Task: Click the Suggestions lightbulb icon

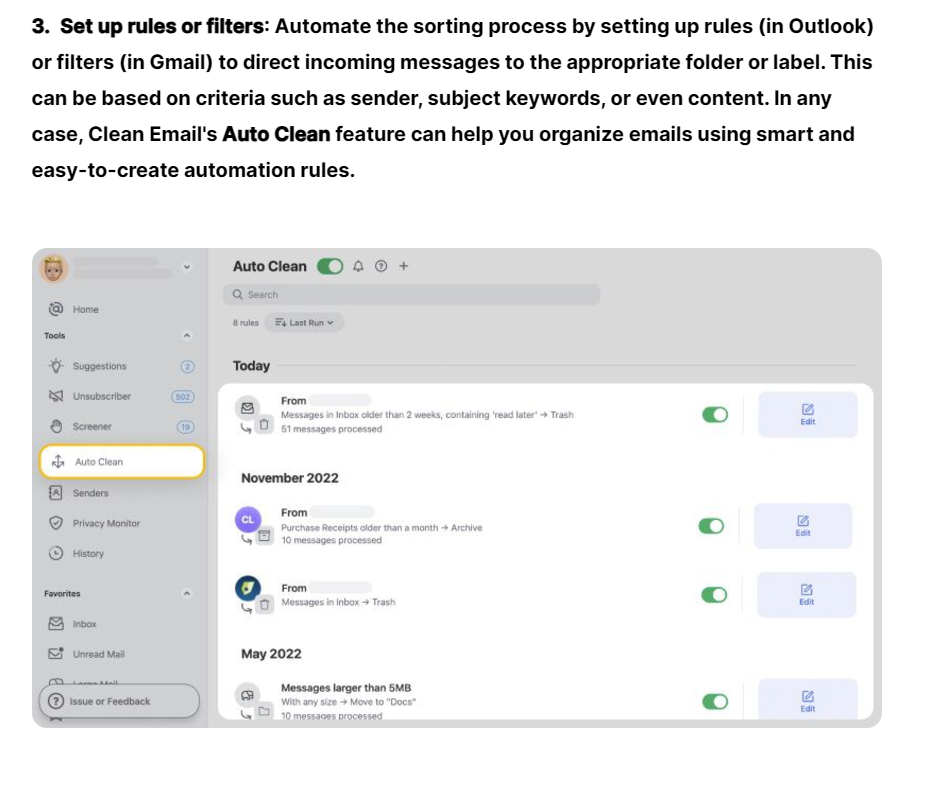Action: [56, 366]
